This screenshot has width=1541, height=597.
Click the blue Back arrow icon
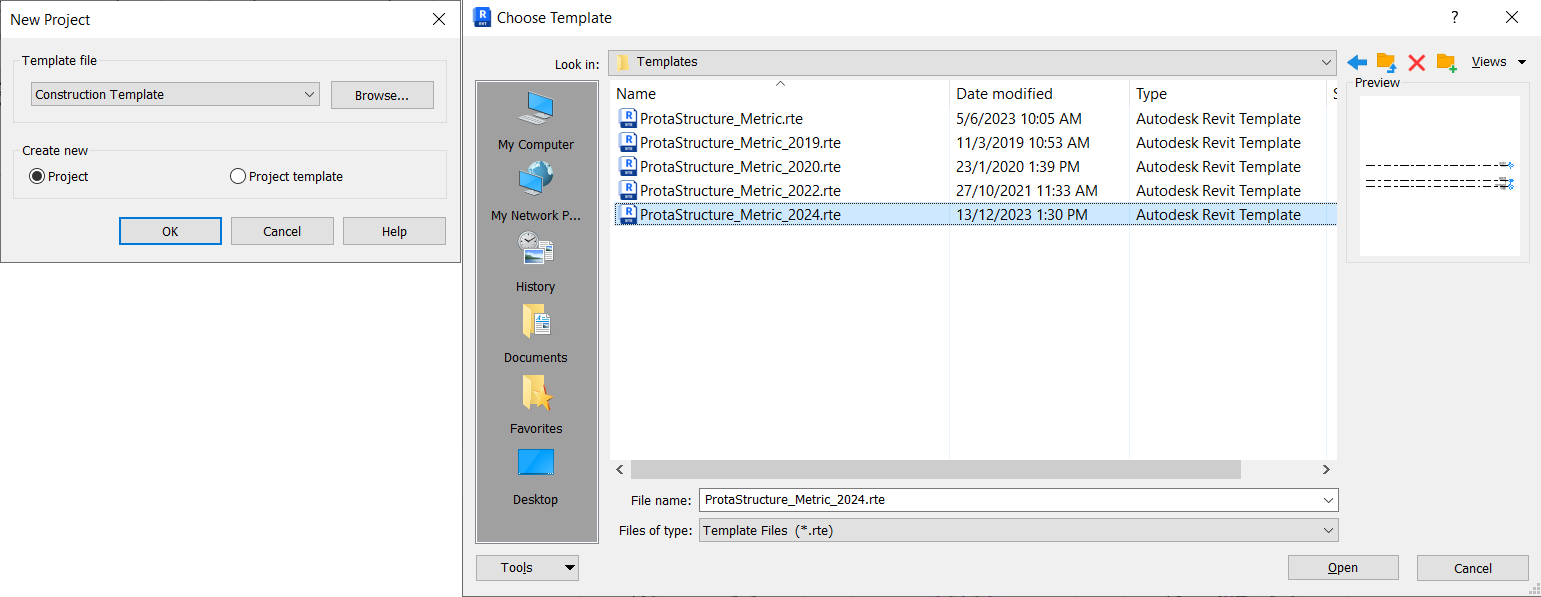1357,62
